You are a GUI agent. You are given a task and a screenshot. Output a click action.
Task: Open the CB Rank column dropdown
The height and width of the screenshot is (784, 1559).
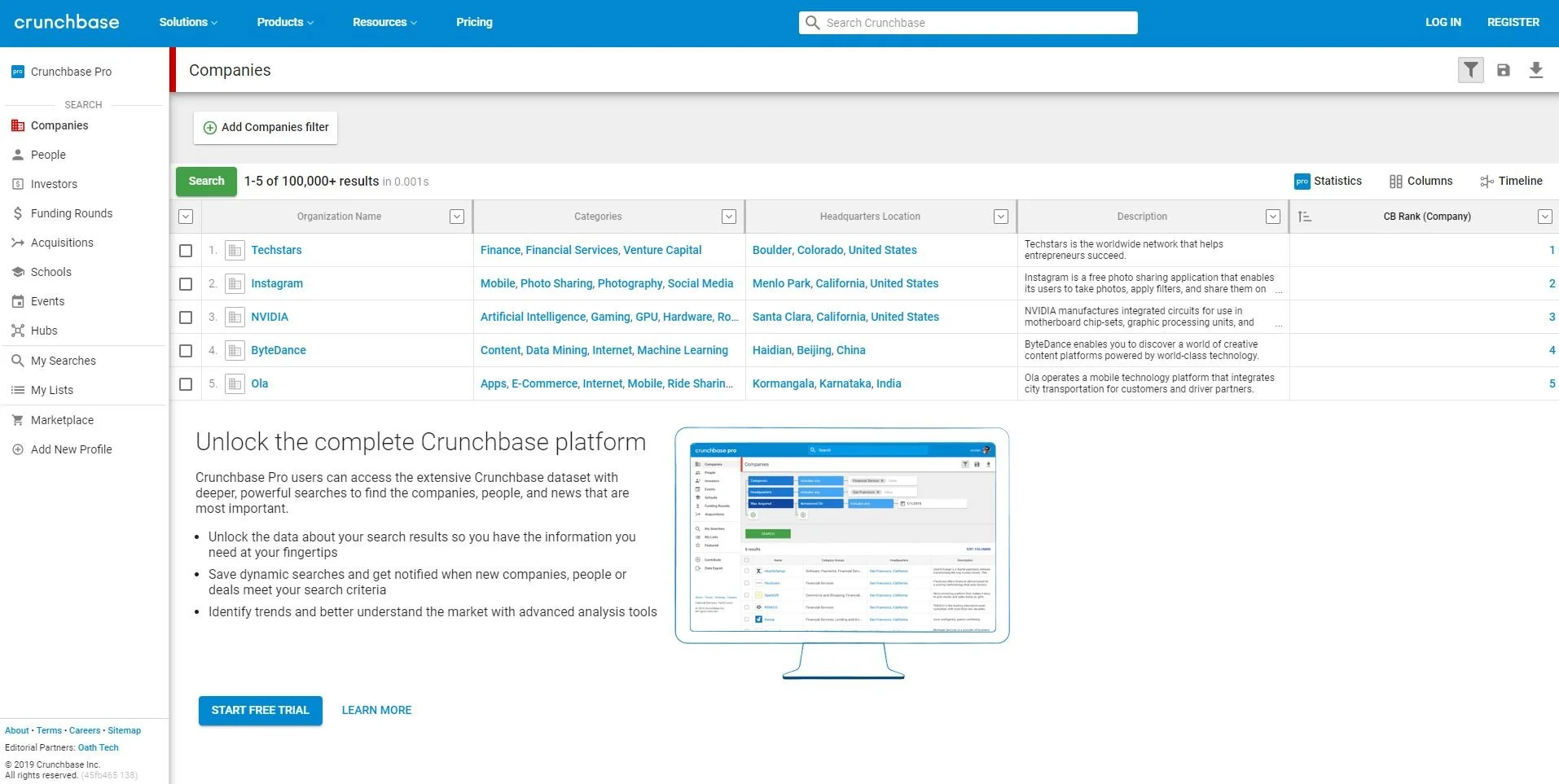tap(1544, 217)
